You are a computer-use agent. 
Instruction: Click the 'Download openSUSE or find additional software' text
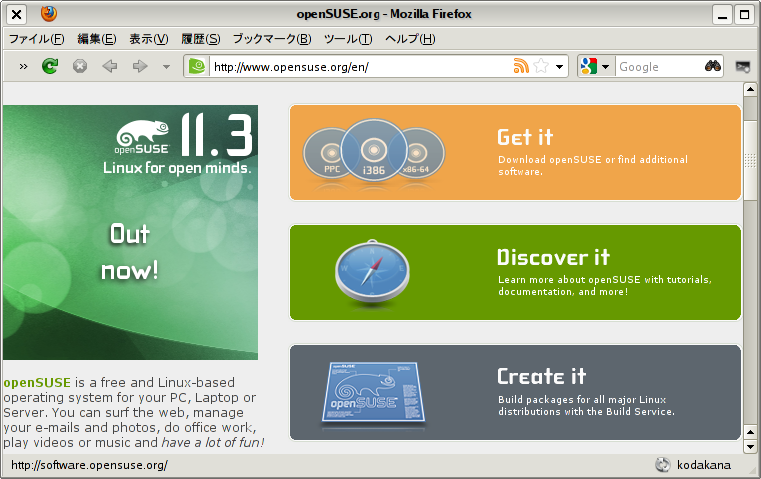593,165
